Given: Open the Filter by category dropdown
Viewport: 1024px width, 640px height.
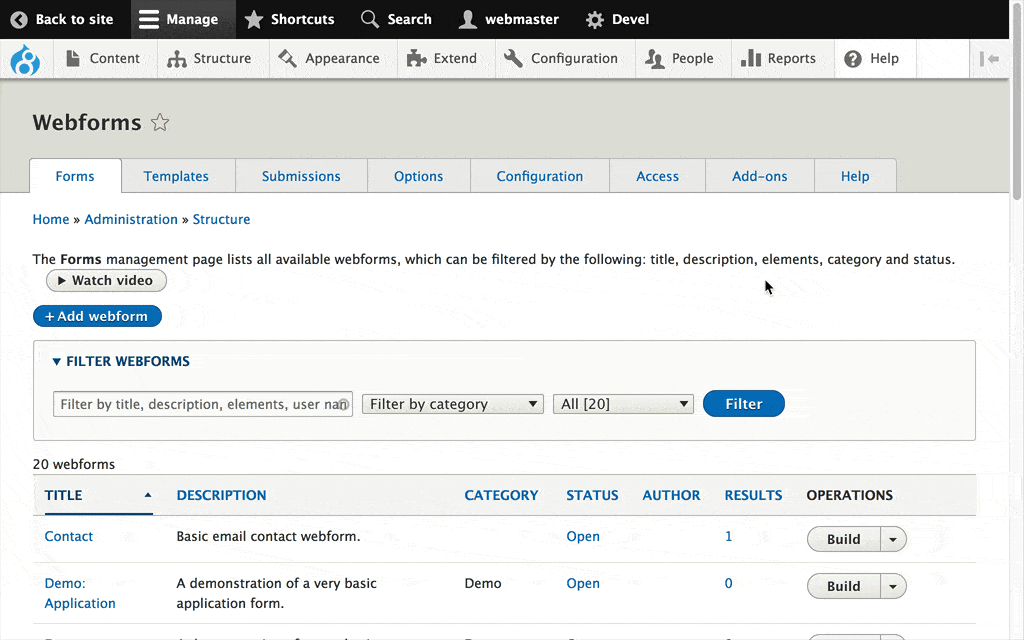Looking at the screenshot, I should tap(453, 404).
